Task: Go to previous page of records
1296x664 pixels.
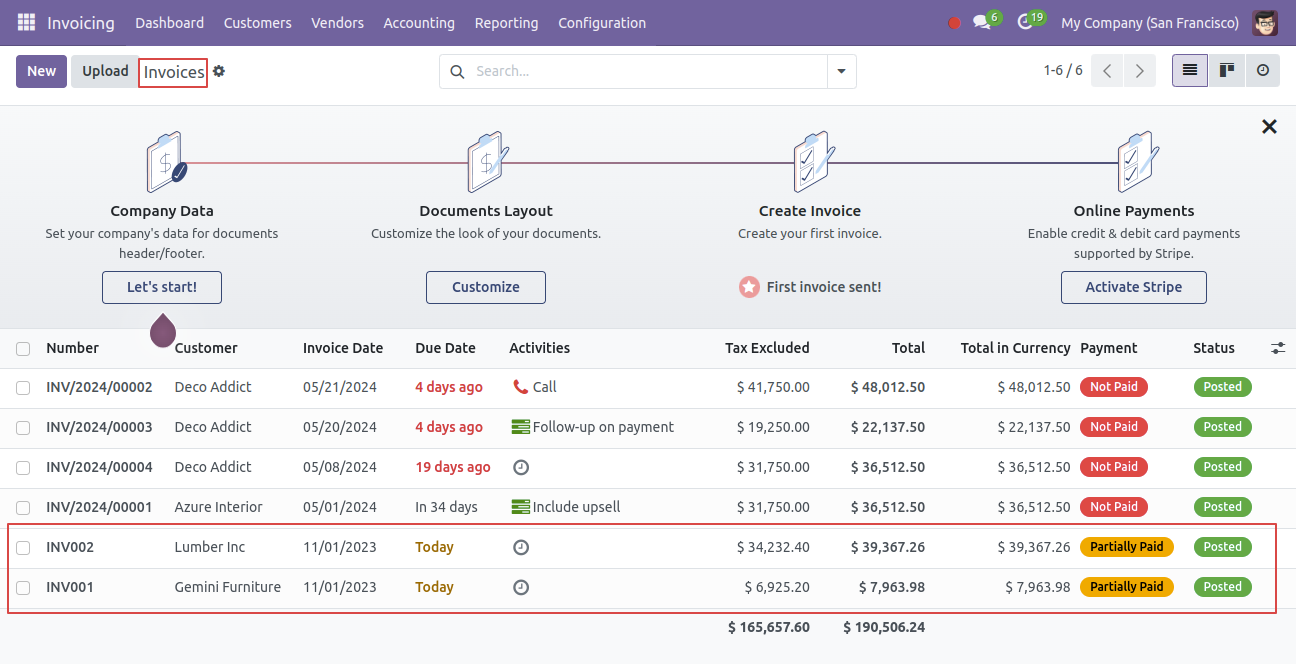Action: point(1107,71)
